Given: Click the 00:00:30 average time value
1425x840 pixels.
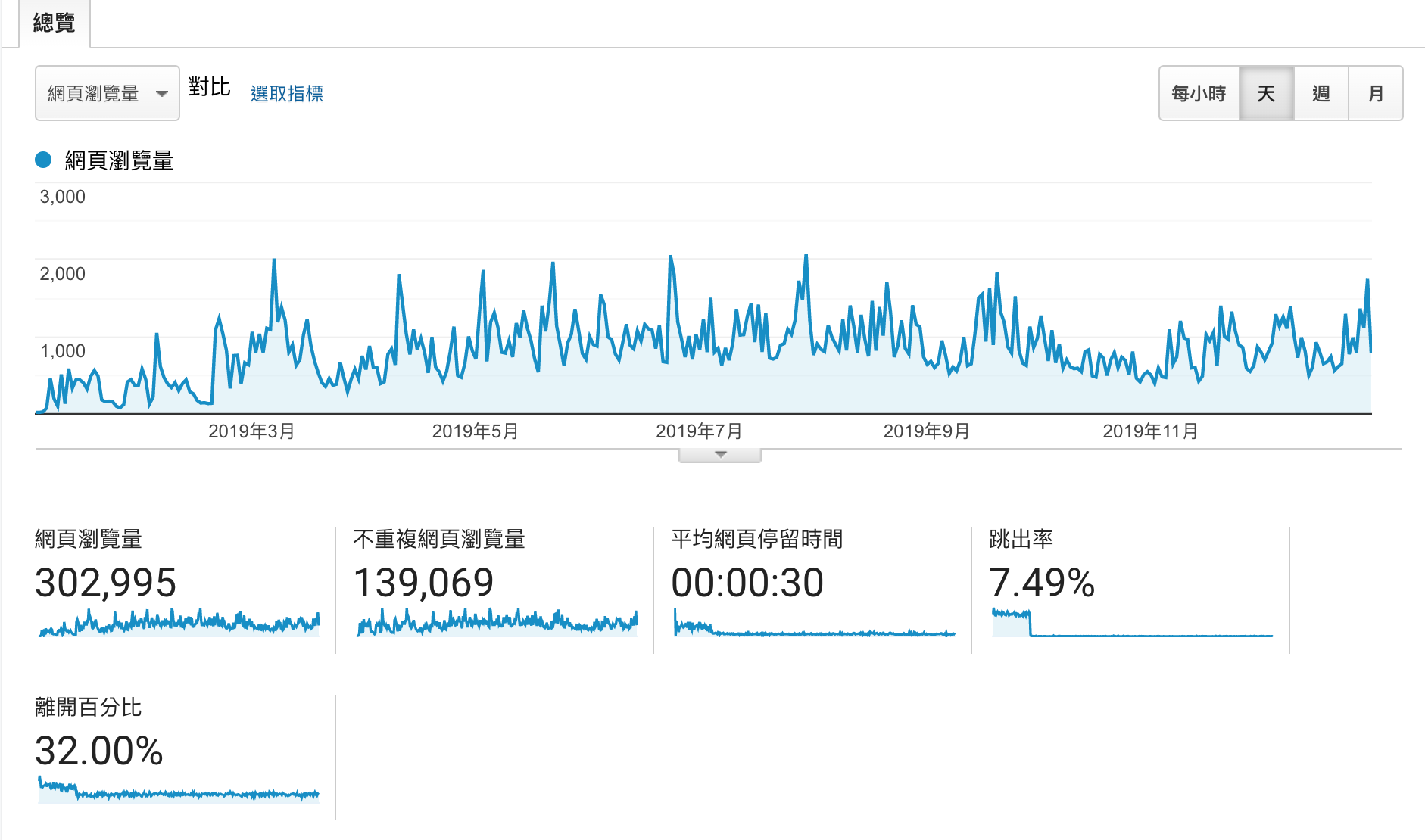Looking at the screenshot, I should coord(747,583).
